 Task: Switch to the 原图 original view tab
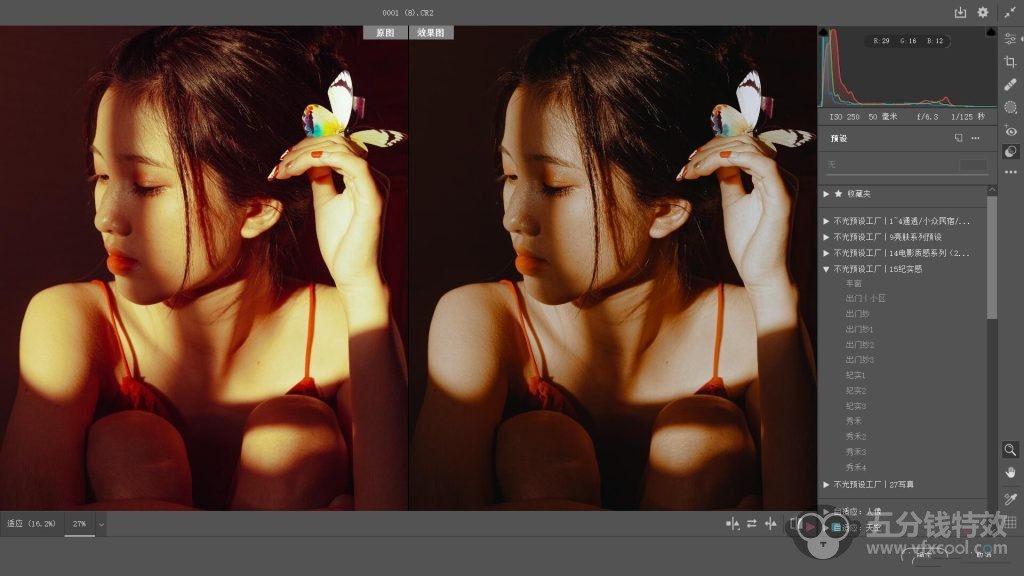tap(385, 33)
